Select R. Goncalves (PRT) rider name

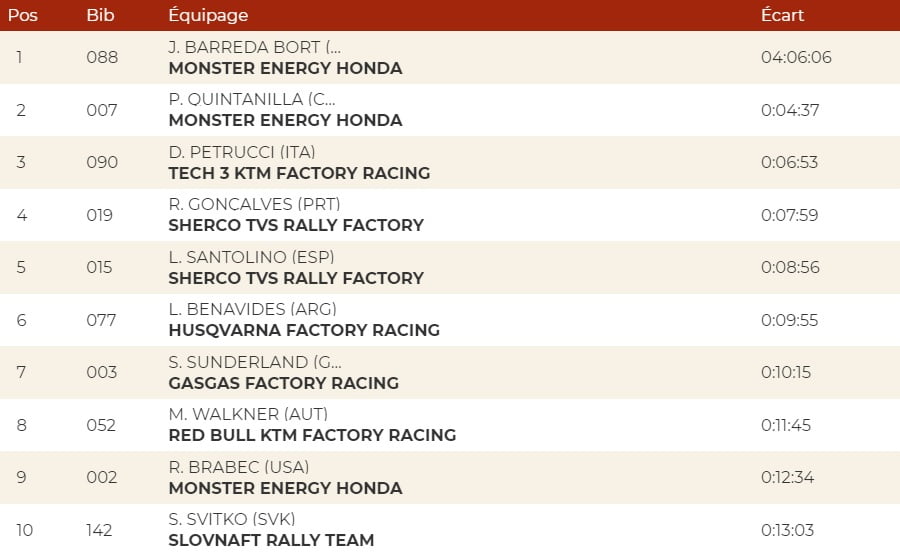tap(255, 204)
